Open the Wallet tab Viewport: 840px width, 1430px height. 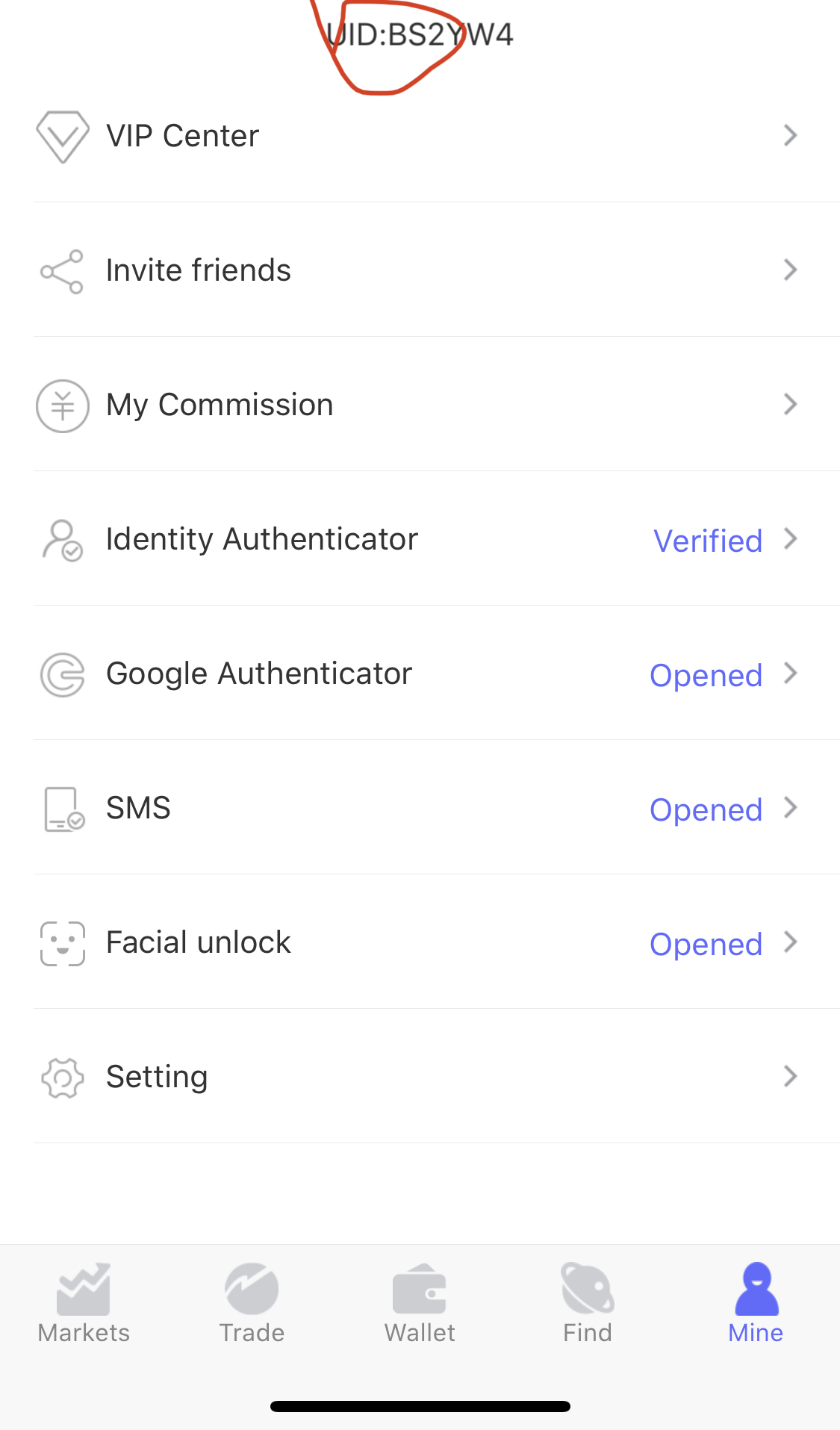point(420,1303)
